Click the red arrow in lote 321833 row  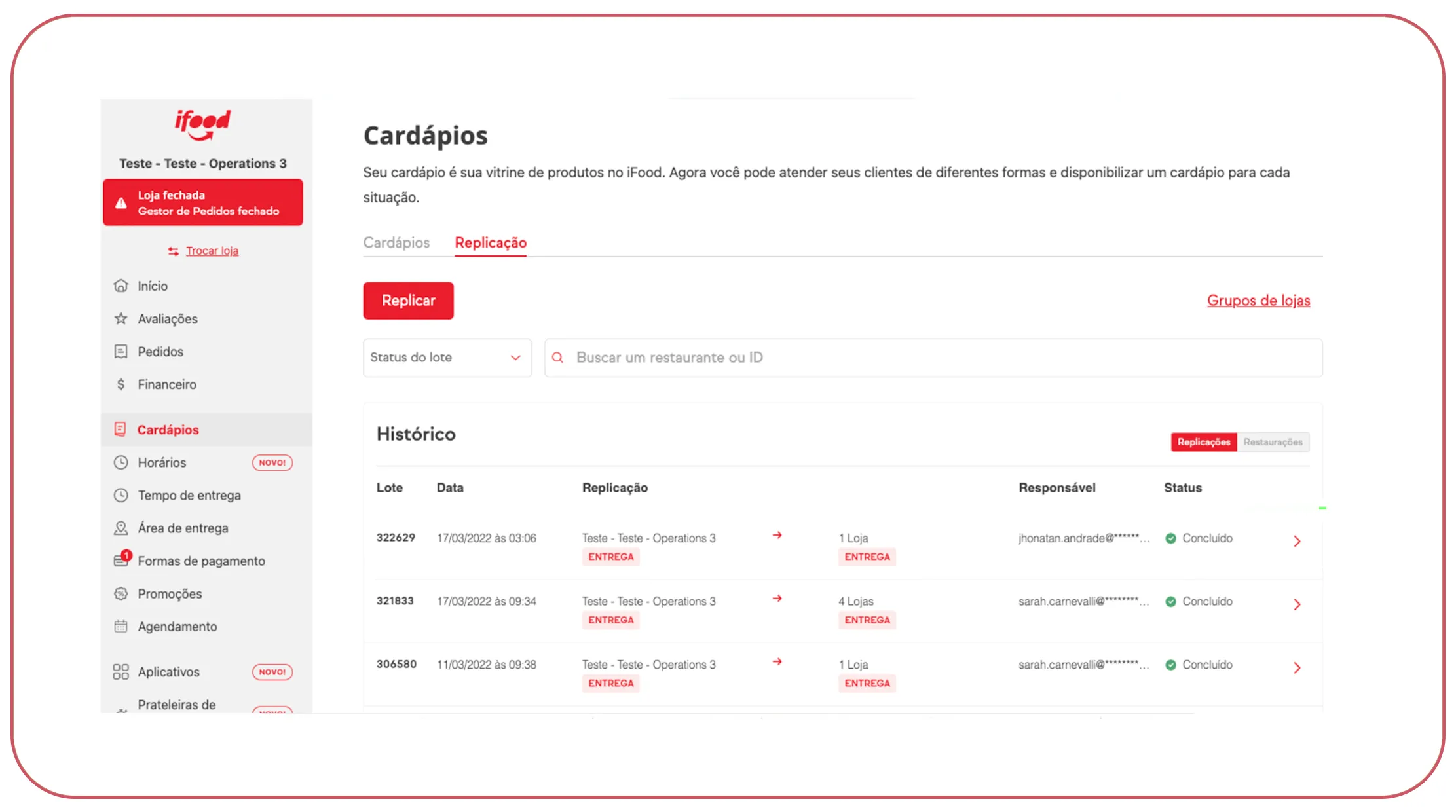(x=777, y=599)
